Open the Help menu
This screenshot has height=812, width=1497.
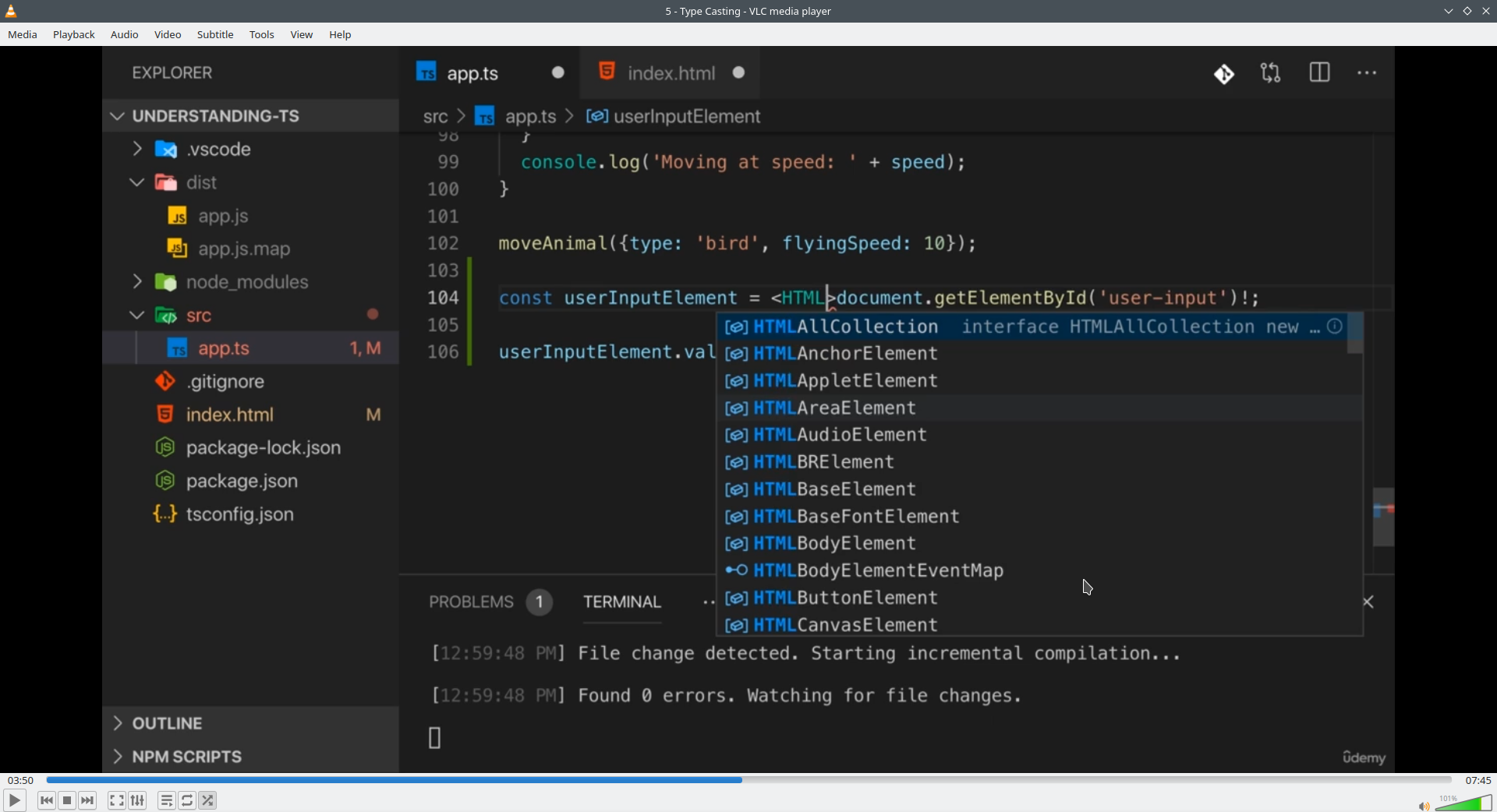(x=340, y=34)
